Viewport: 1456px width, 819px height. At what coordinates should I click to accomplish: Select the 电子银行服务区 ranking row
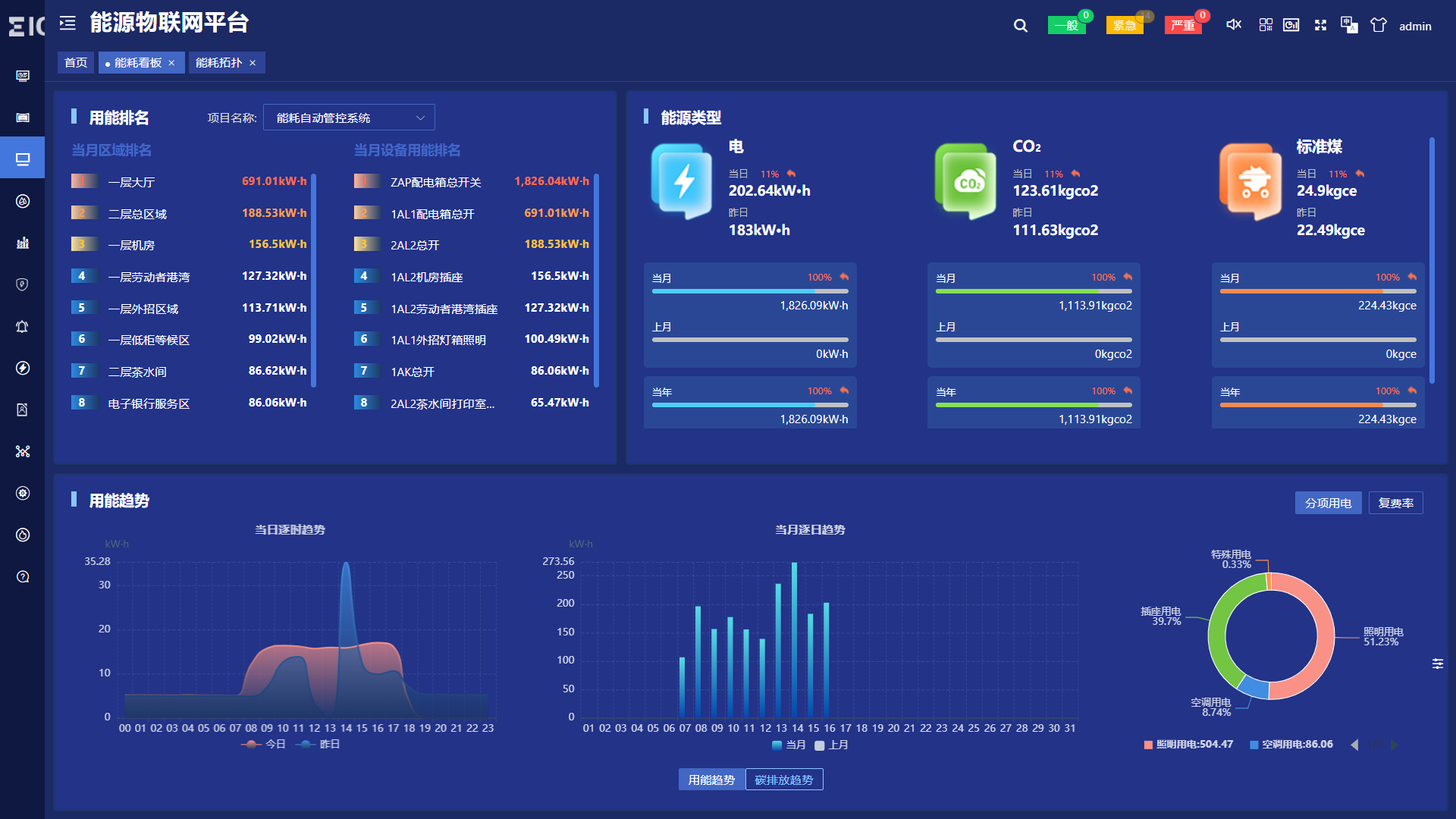[x=190, y=403]
